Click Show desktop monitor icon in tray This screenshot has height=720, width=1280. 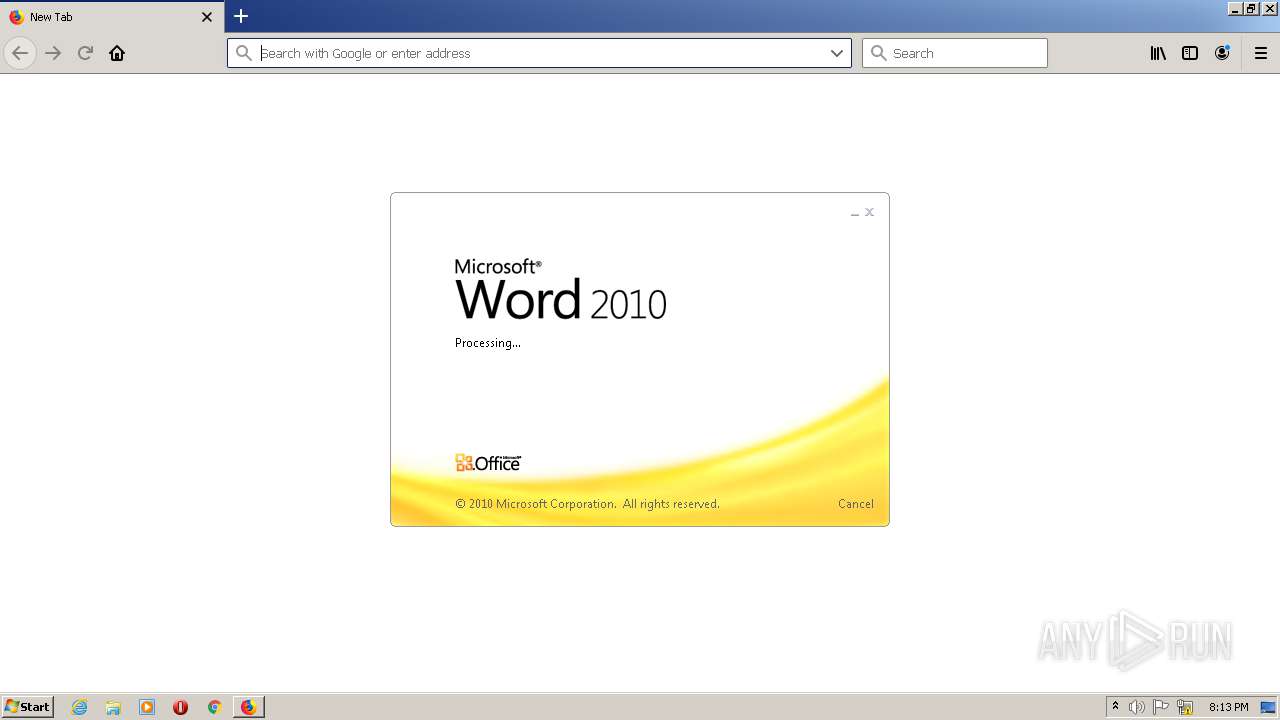pyautogui.click(x=1268, y=707)
